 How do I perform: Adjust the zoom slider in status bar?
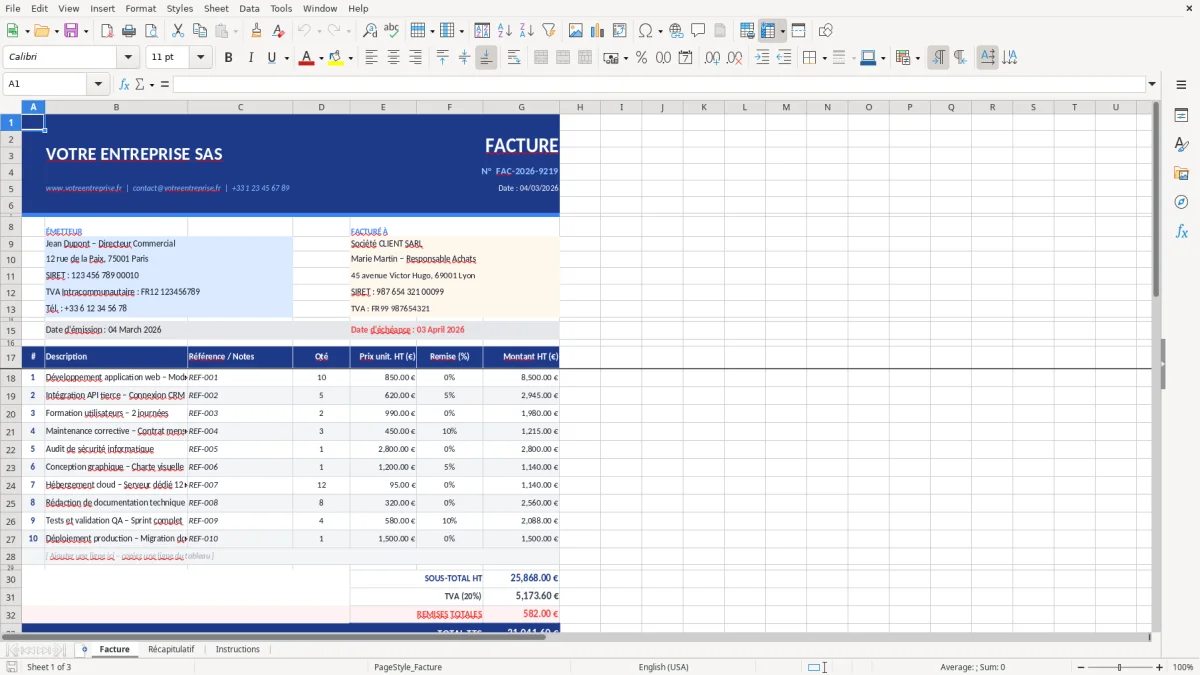(1120, 667)
